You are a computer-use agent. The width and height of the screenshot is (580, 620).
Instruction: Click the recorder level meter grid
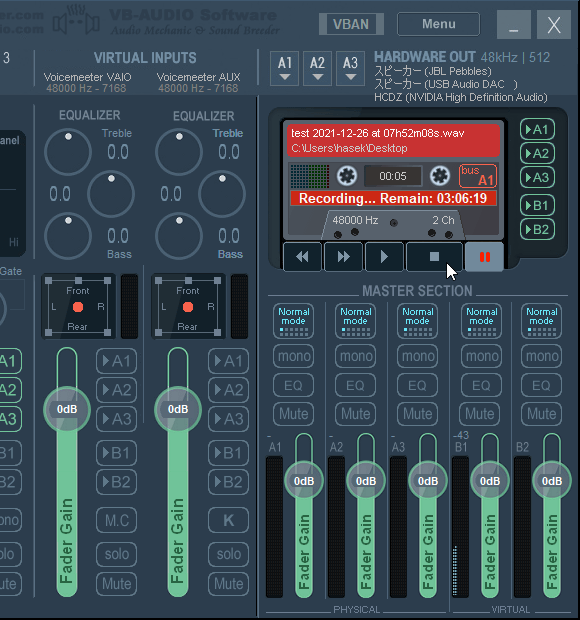click(x=310, y=176)
